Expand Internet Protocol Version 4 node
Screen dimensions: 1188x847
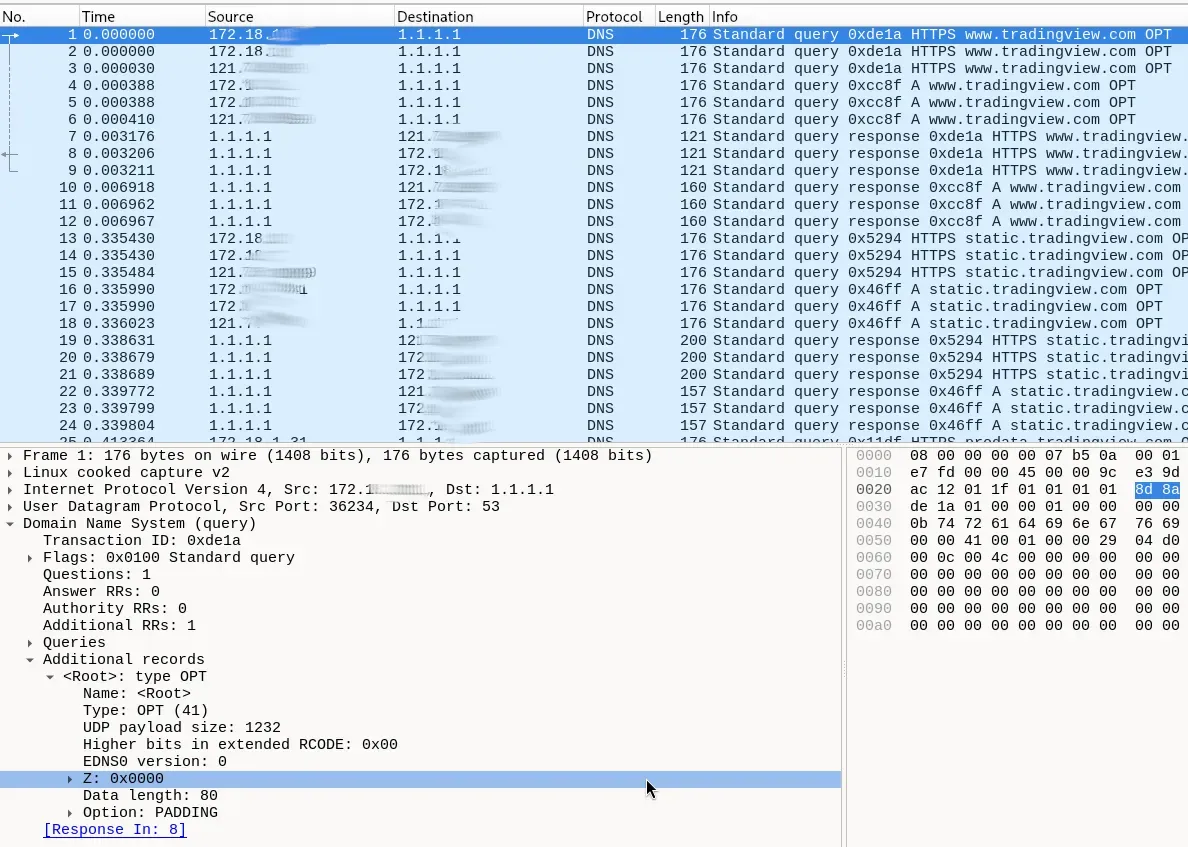(10, 489)
